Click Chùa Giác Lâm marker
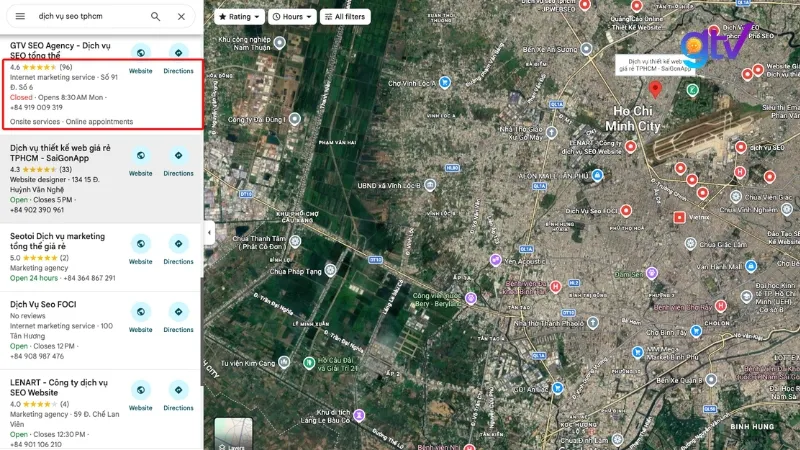Viewport: 800px width, 450px height. coord(690,243)
